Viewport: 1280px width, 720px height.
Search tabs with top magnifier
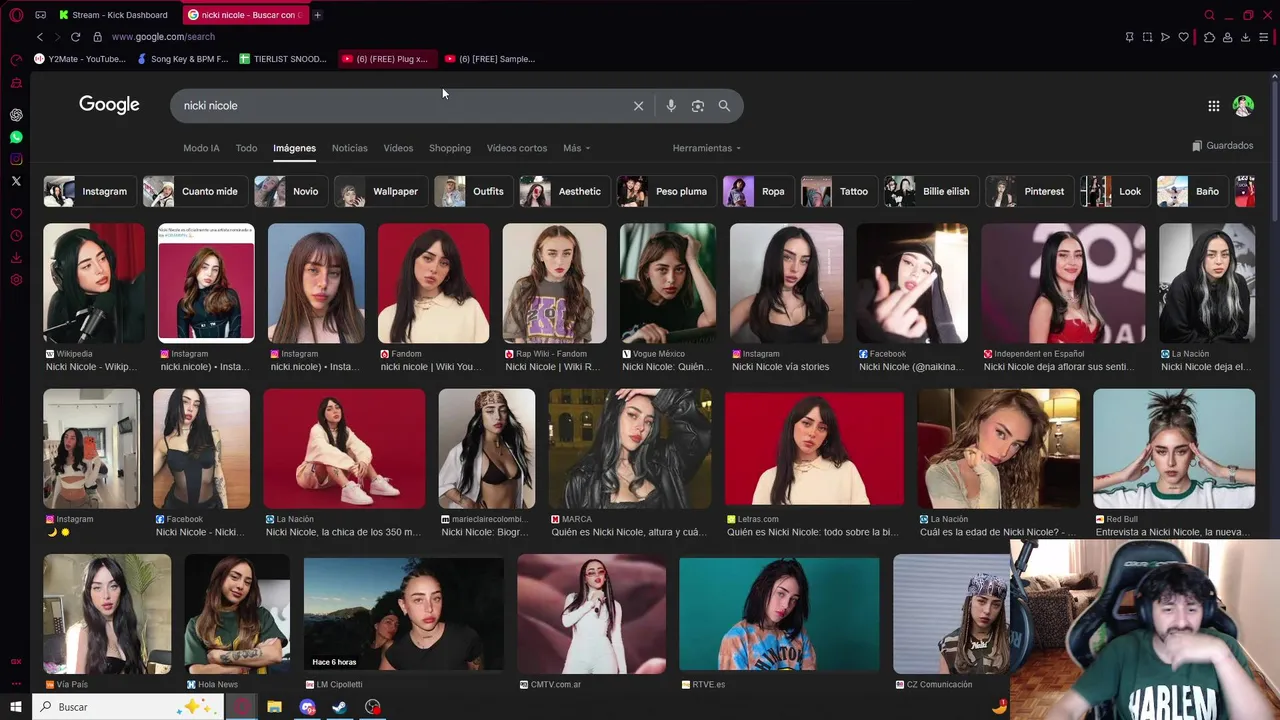pos(1209,15)
